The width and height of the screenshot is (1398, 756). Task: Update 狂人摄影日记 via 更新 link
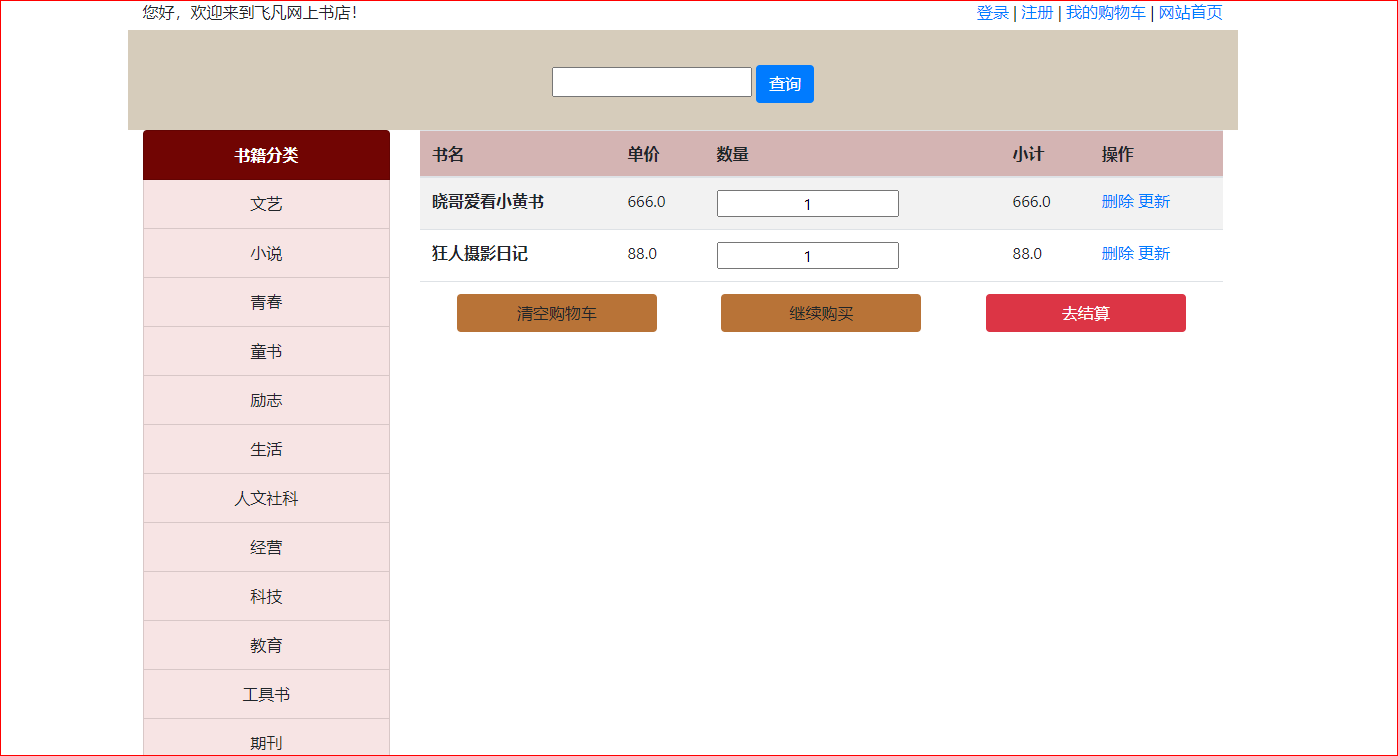coord(1154,253)
